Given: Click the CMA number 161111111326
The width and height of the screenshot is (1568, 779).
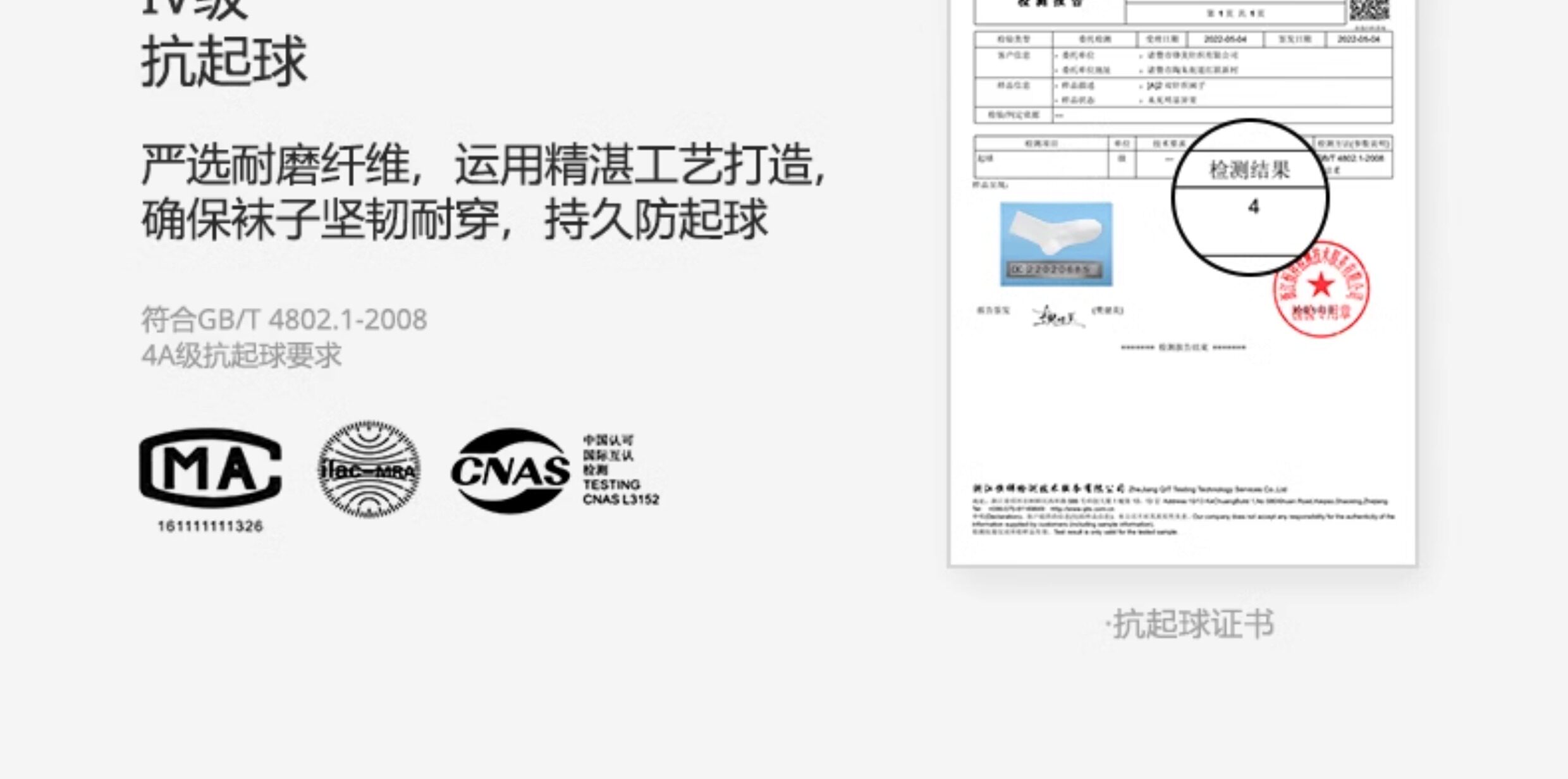Looking at the screenshot, I should [211, 526].
